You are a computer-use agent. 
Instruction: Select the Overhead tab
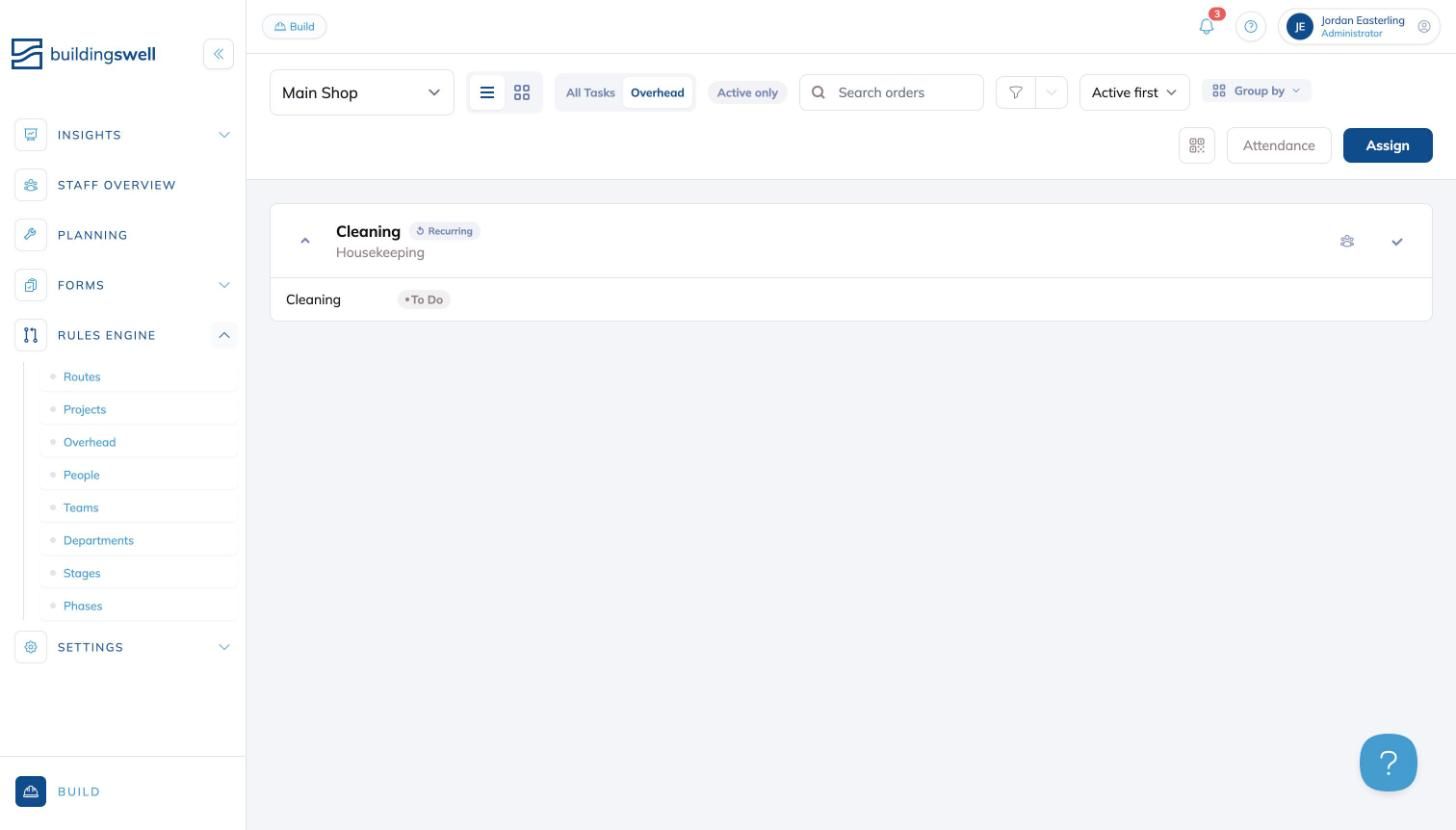tap(657, 93)
